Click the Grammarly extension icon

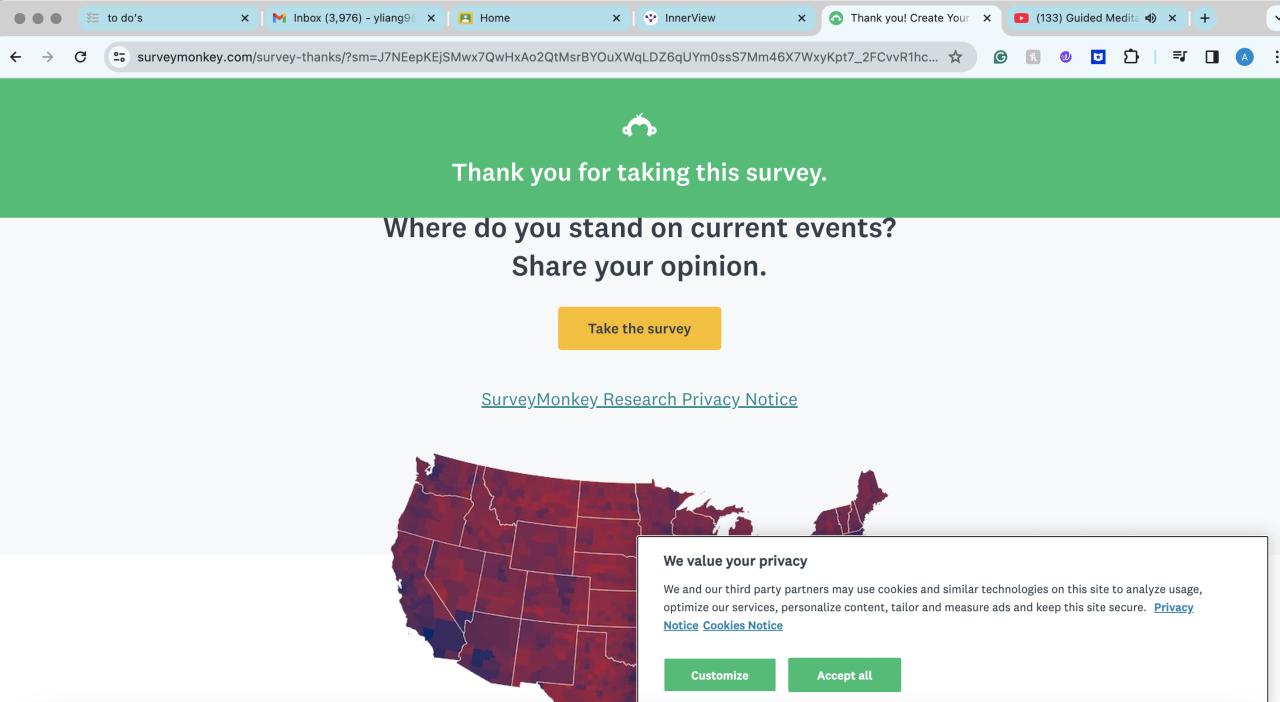(x=1000, y=57)
